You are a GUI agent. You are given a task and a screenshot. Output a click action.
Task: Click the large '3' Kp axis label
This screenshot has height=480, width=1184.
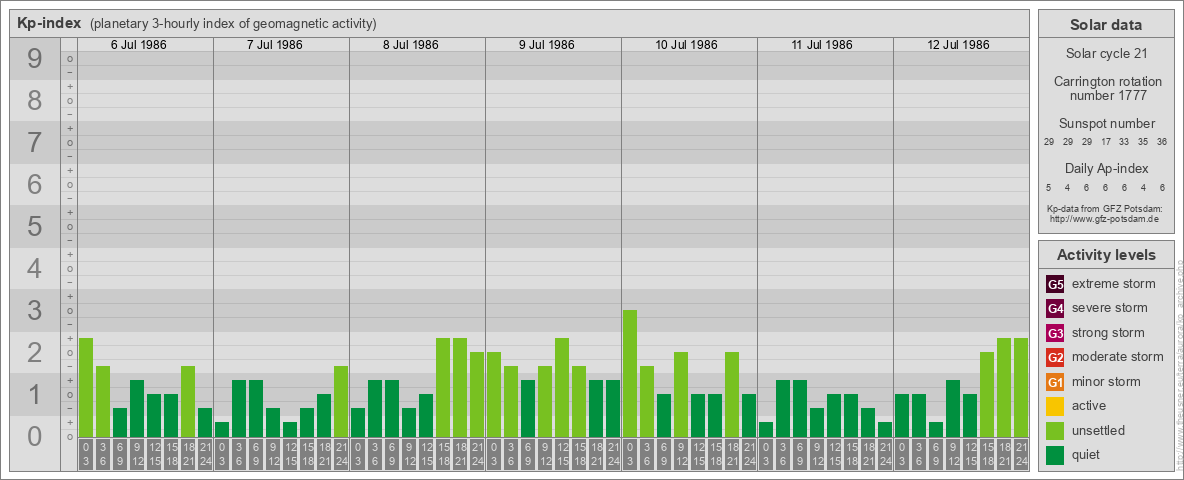(x=35, y=310)
